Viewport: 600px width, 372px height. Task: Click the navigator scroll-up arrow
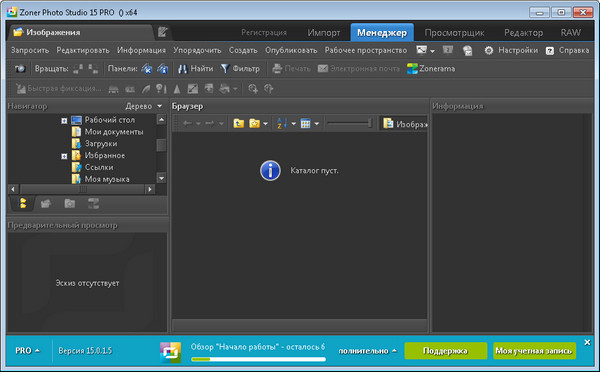[x=161, y=120]
